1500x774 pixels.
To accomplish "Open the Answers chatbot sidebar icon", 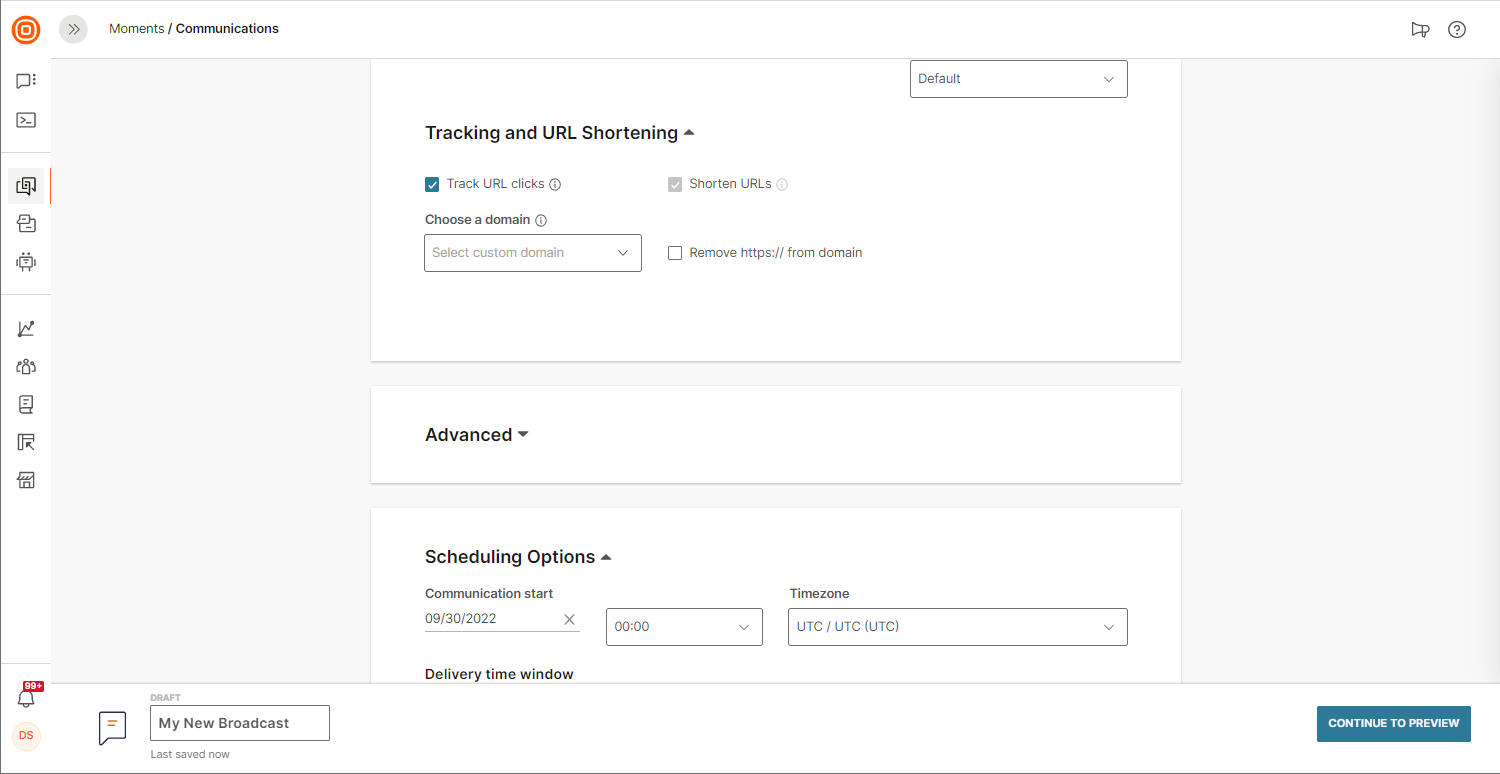I will click(x=26, y=262).
